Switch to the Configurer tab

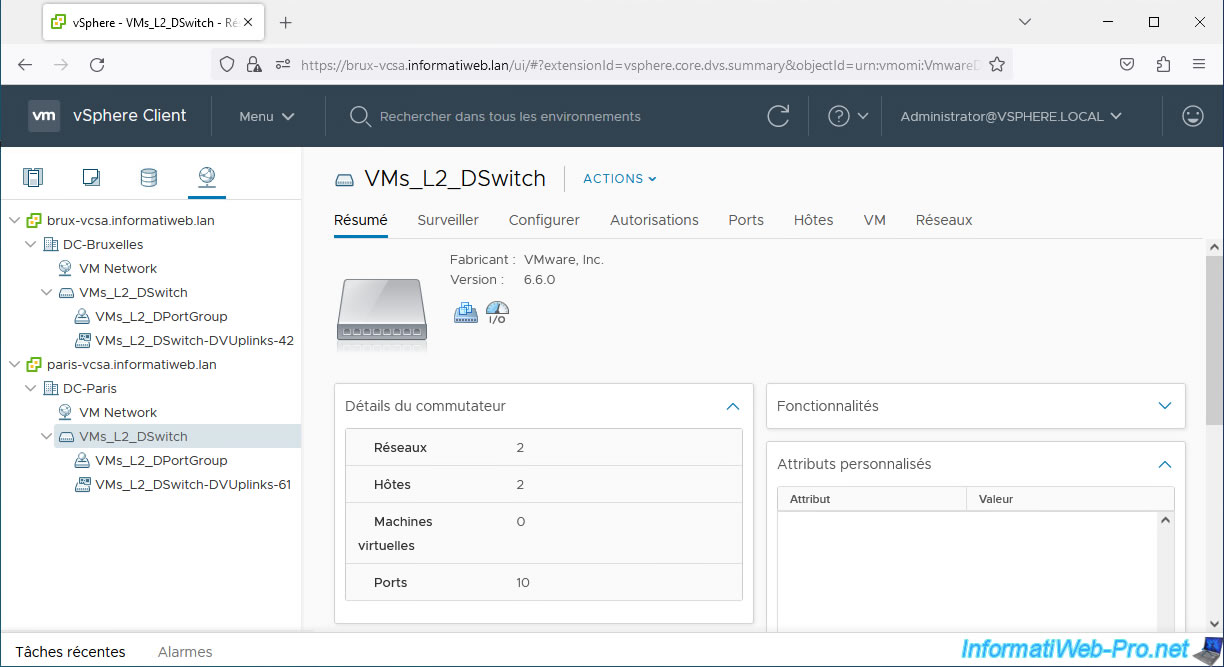544,220
